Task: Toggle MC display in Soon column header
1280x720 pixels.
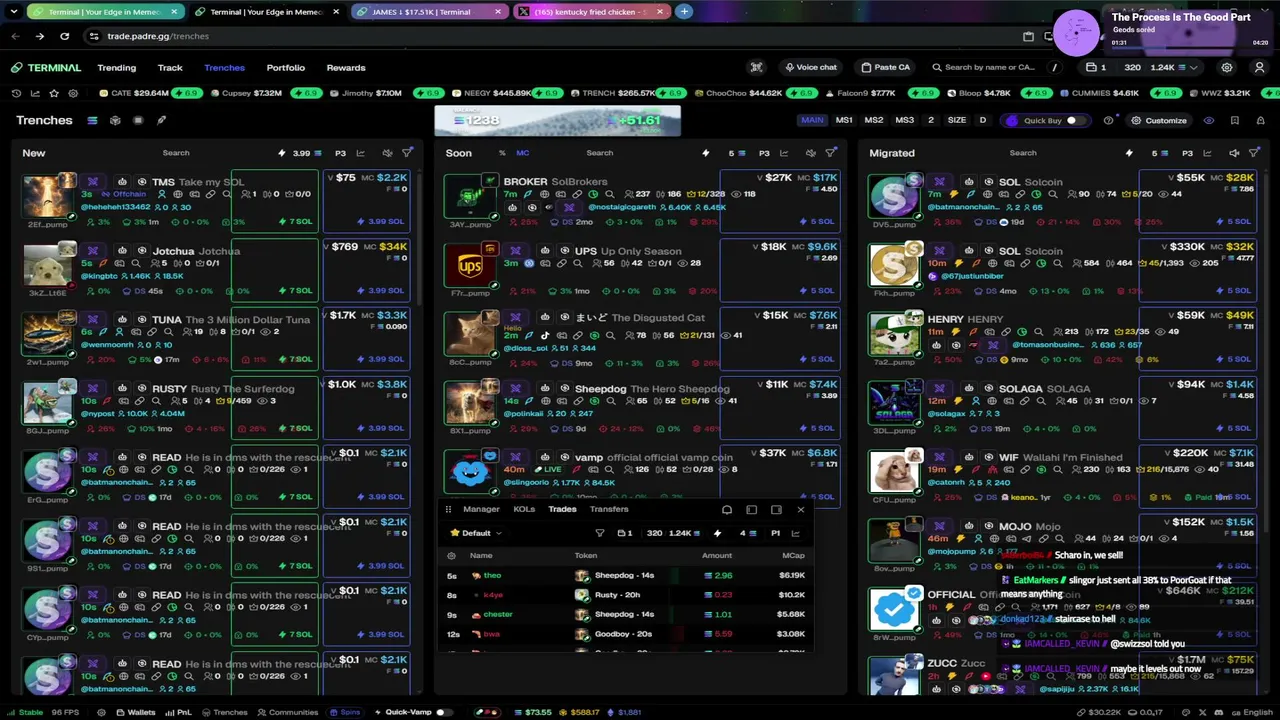Action: click(x=522, y=153)
